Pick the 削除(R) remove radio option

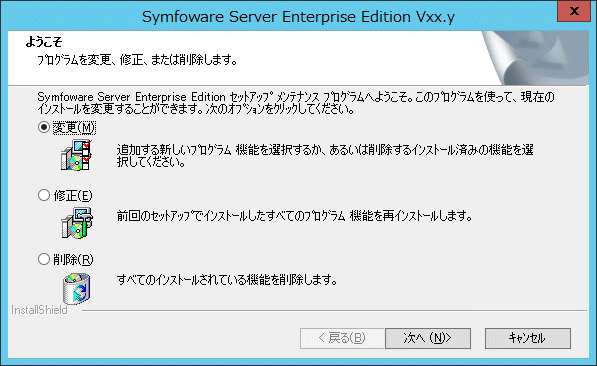click(44, 259)
